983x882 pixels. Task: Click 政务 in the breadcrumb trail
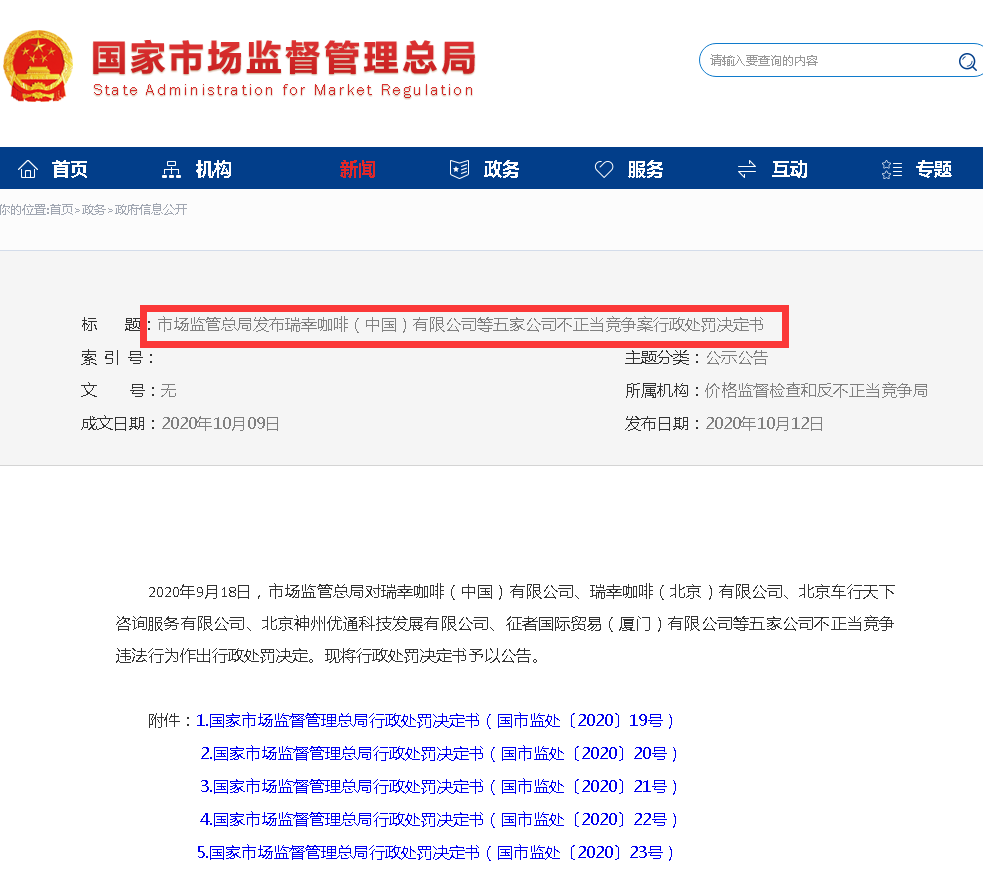tap(93, 210)
